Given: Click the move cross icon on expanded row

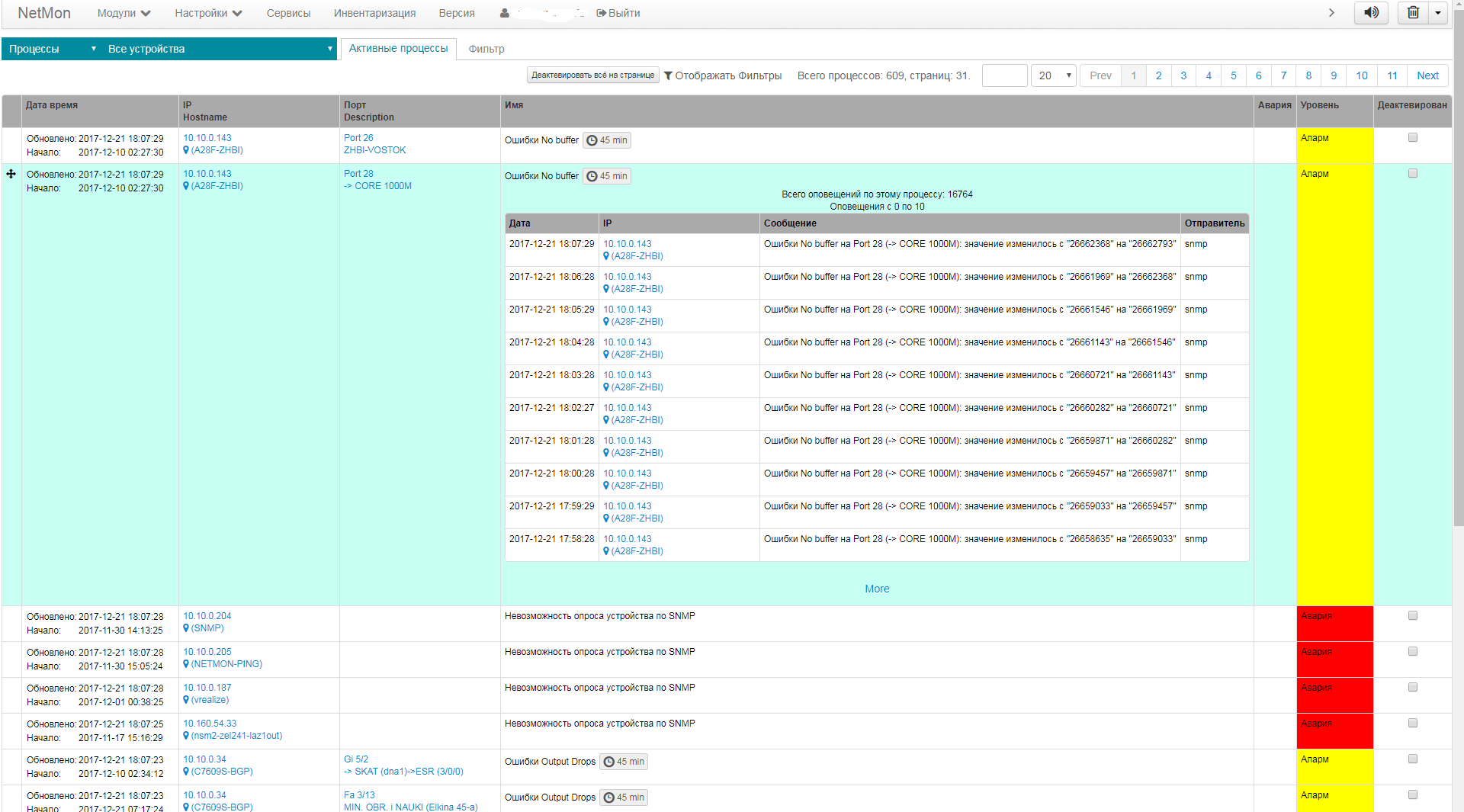Looking at the screenshot, I should [11, 175].
